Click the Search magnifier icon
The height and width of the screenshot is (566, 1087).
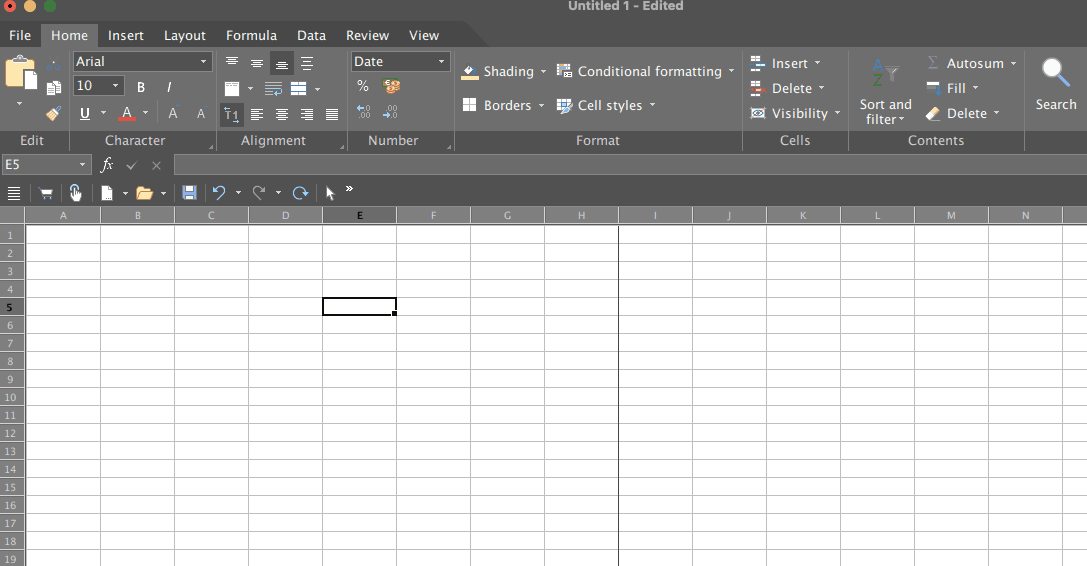coord(1055,73)
